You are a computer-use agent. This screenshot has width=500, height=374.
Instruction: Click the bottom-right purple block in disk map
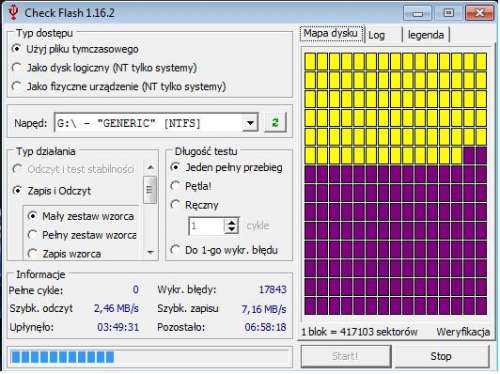(481, 306)
